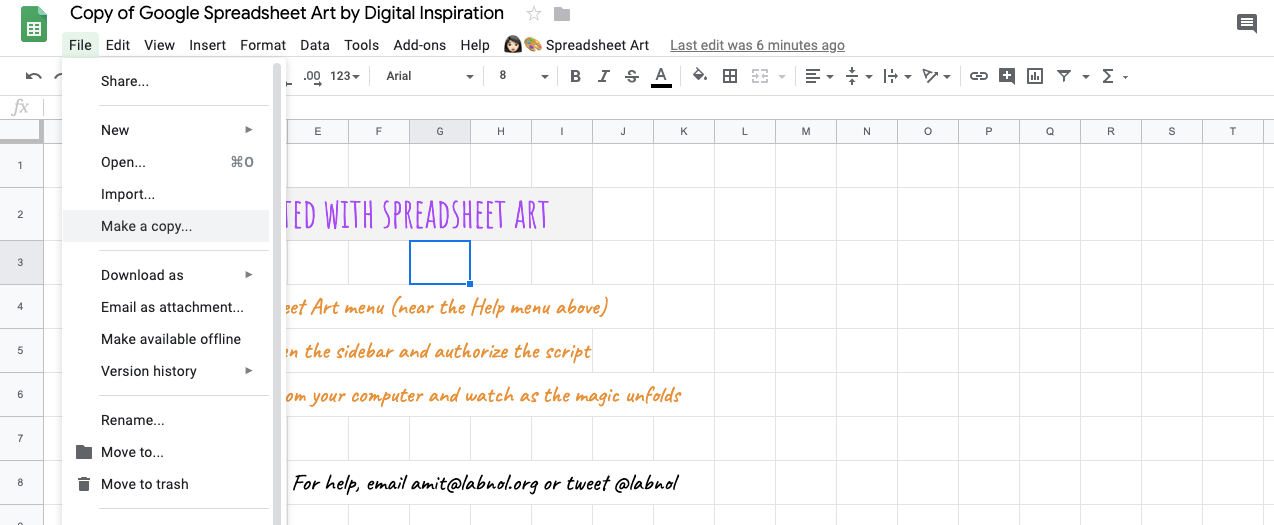Click the merge cells icon
This screenshot has width=1274, height=525.
coord(760,76)
